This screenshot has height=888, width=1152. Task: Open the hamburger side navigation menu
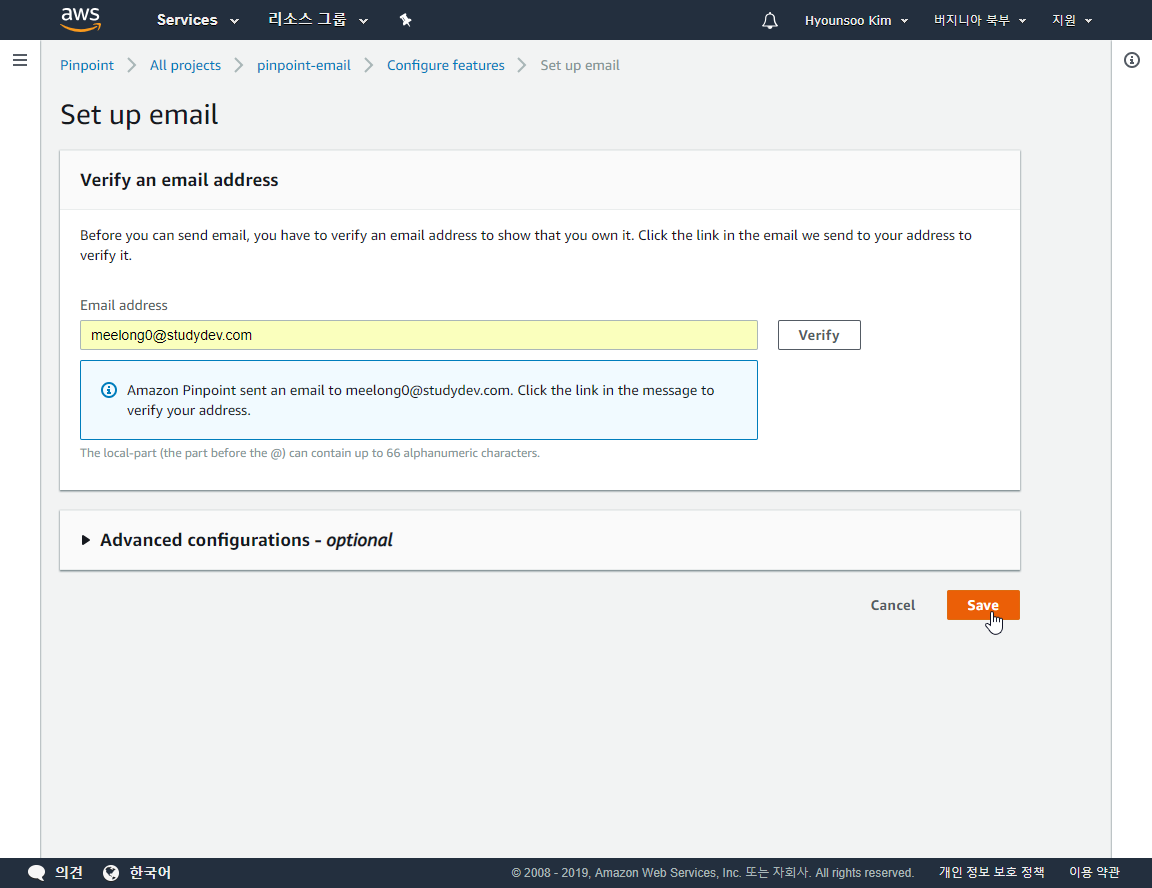coord(20,60)
